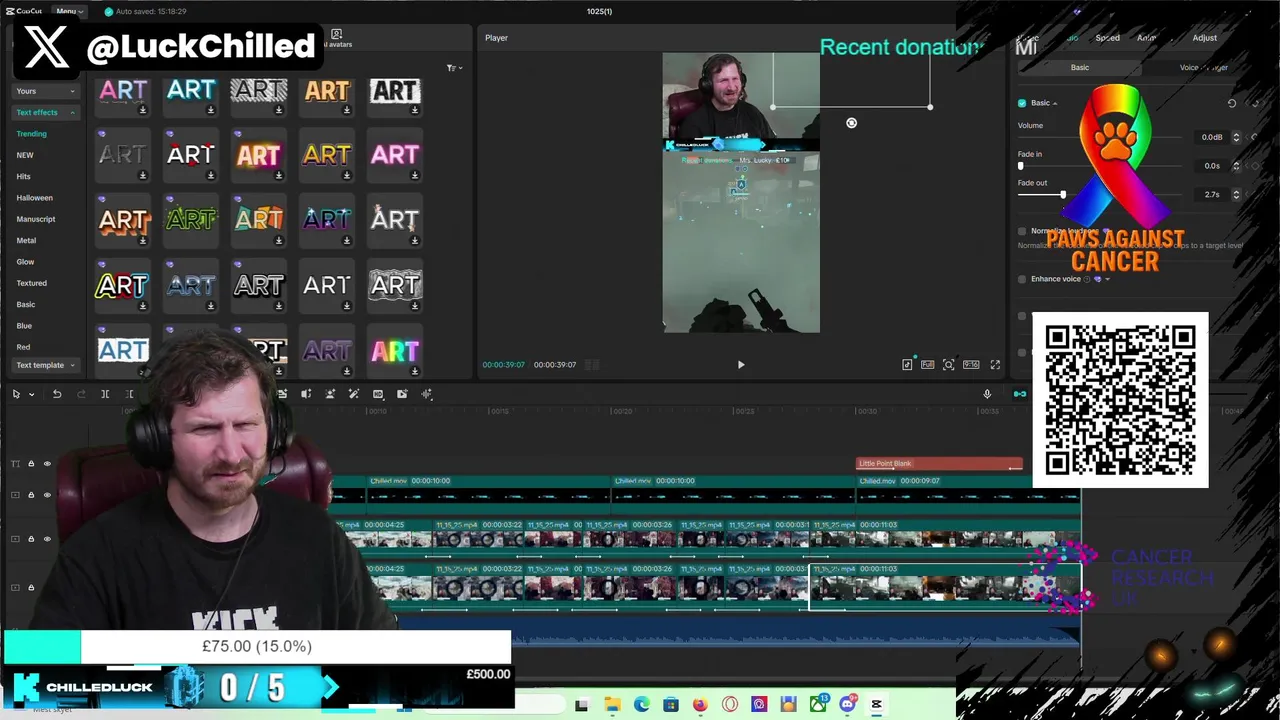Select the Trending text effects category
The image size is (1280, 720).
tap(31, 134)
